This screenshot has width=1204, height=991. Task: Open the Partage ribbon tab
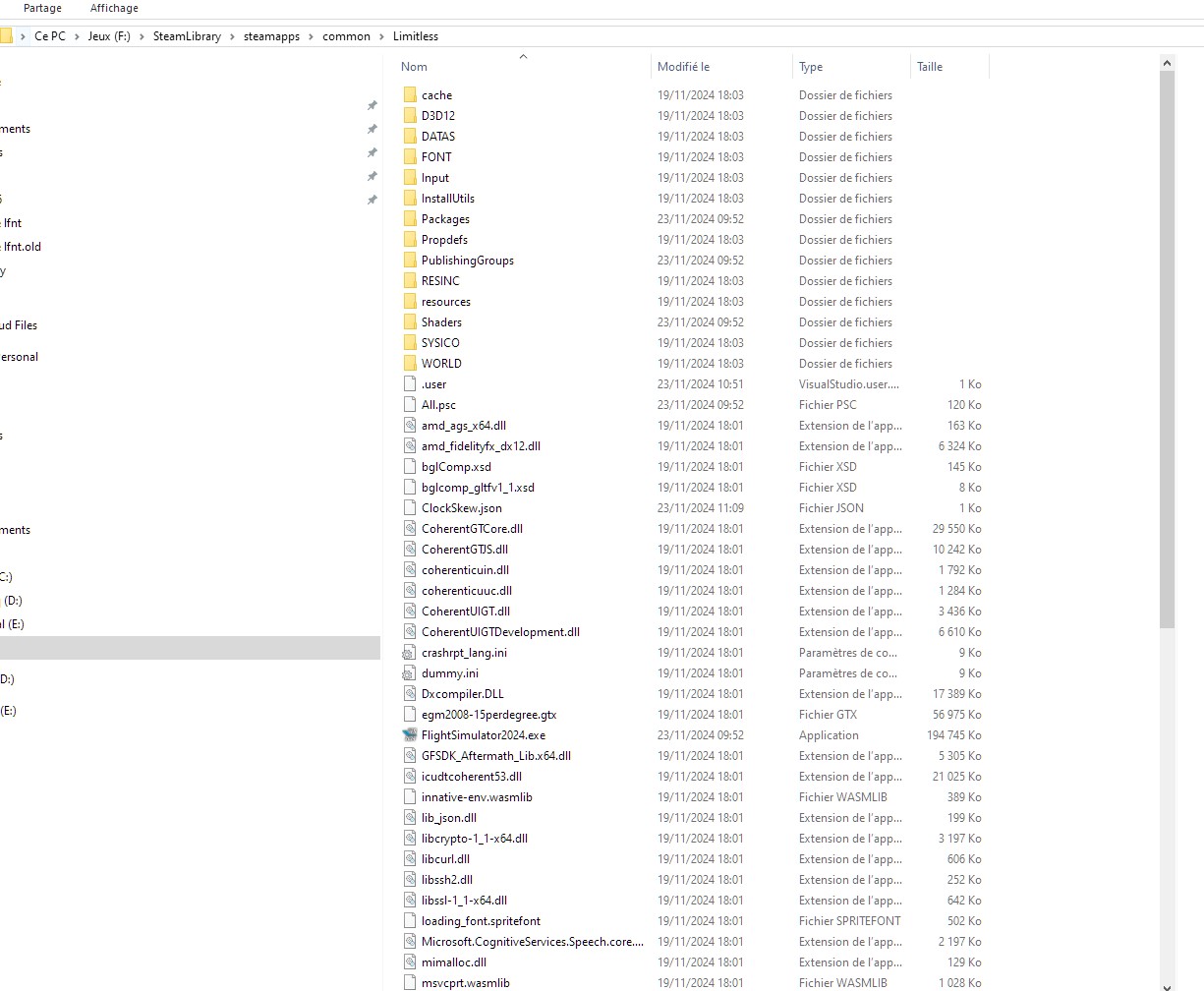click(x=42, y=8)
